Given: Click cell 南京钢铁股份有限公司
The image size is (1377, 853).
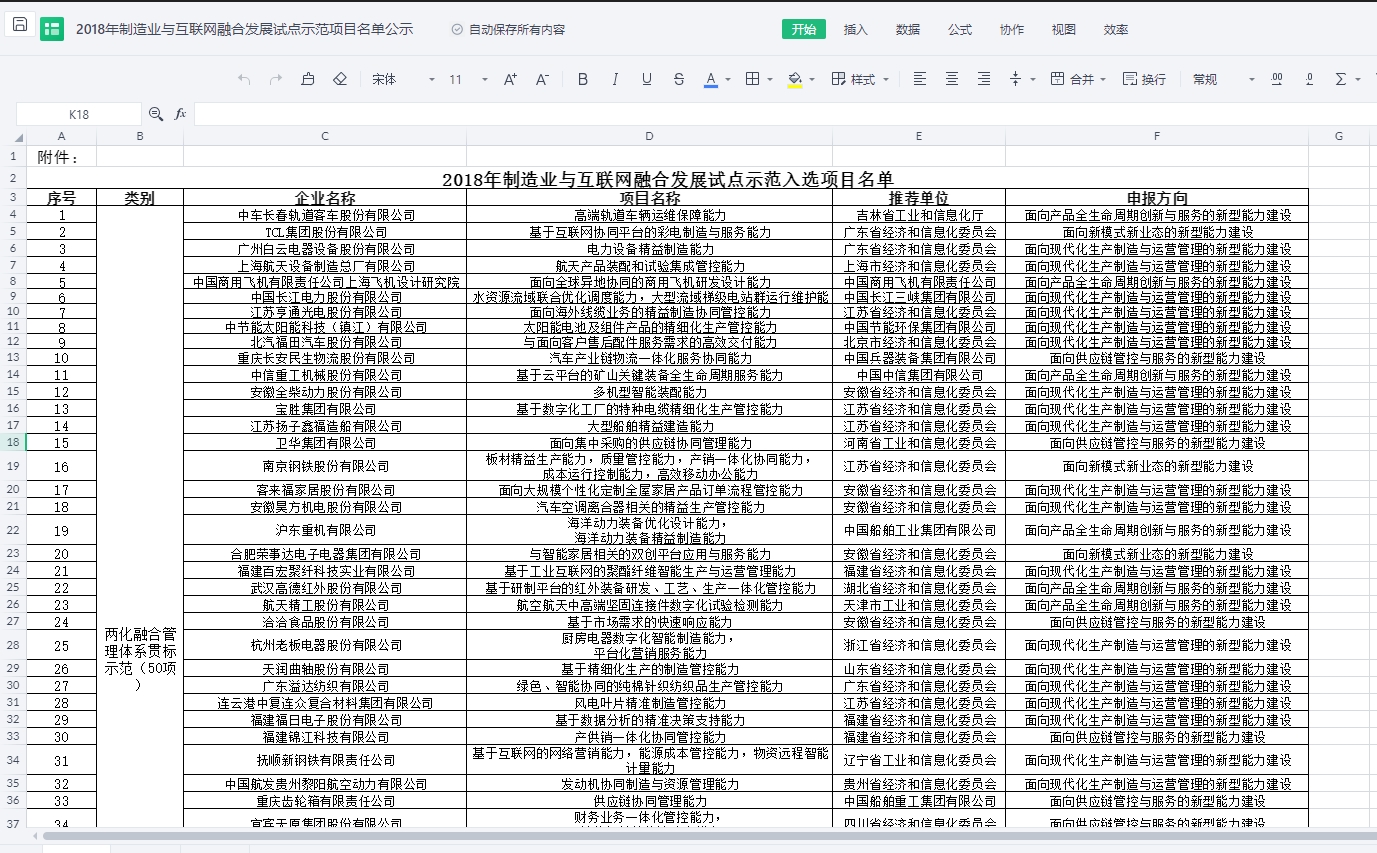Looking at the screenshot, I should coord(325,466).
